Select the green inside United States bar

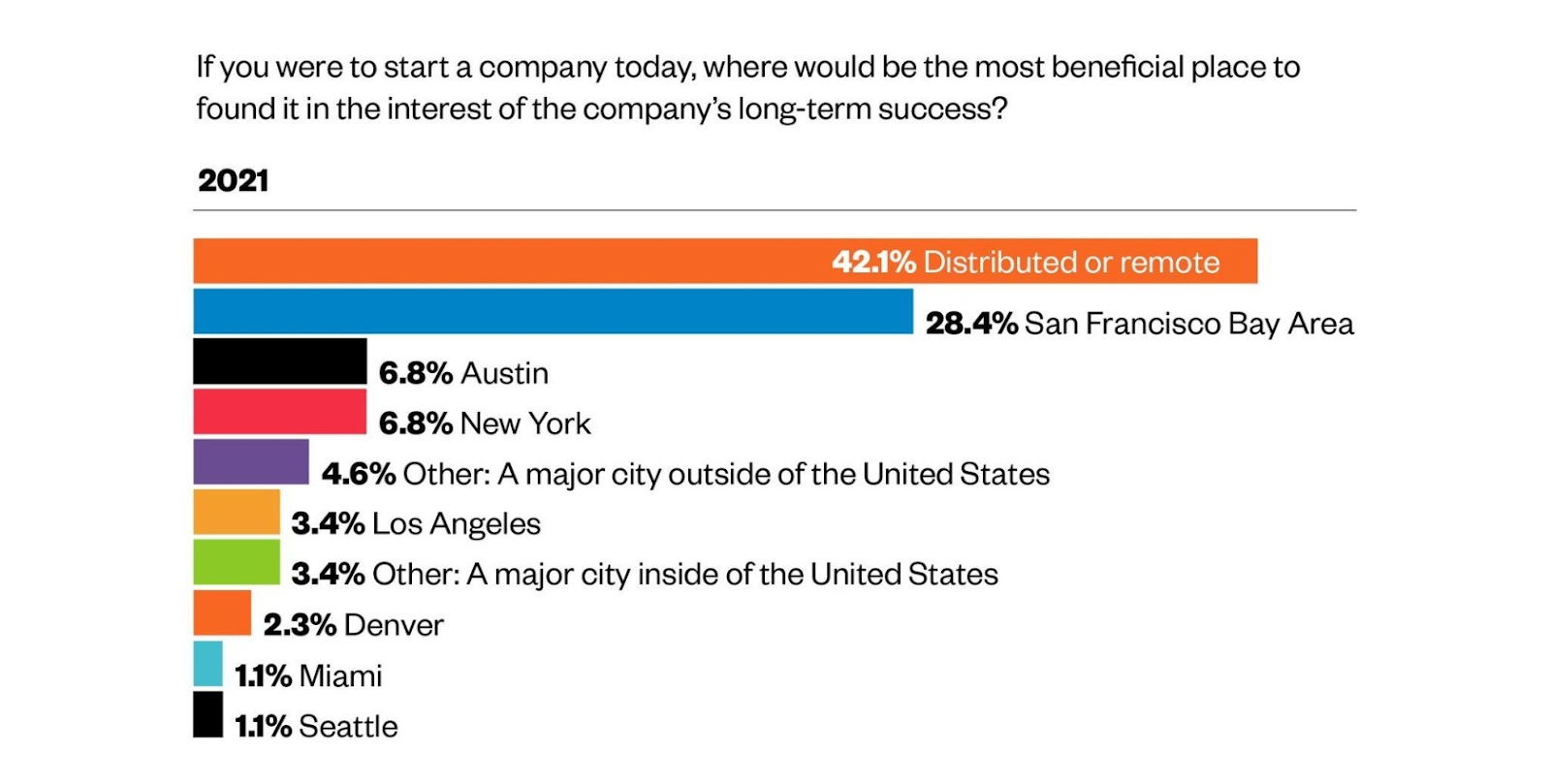tap(237, 563)
